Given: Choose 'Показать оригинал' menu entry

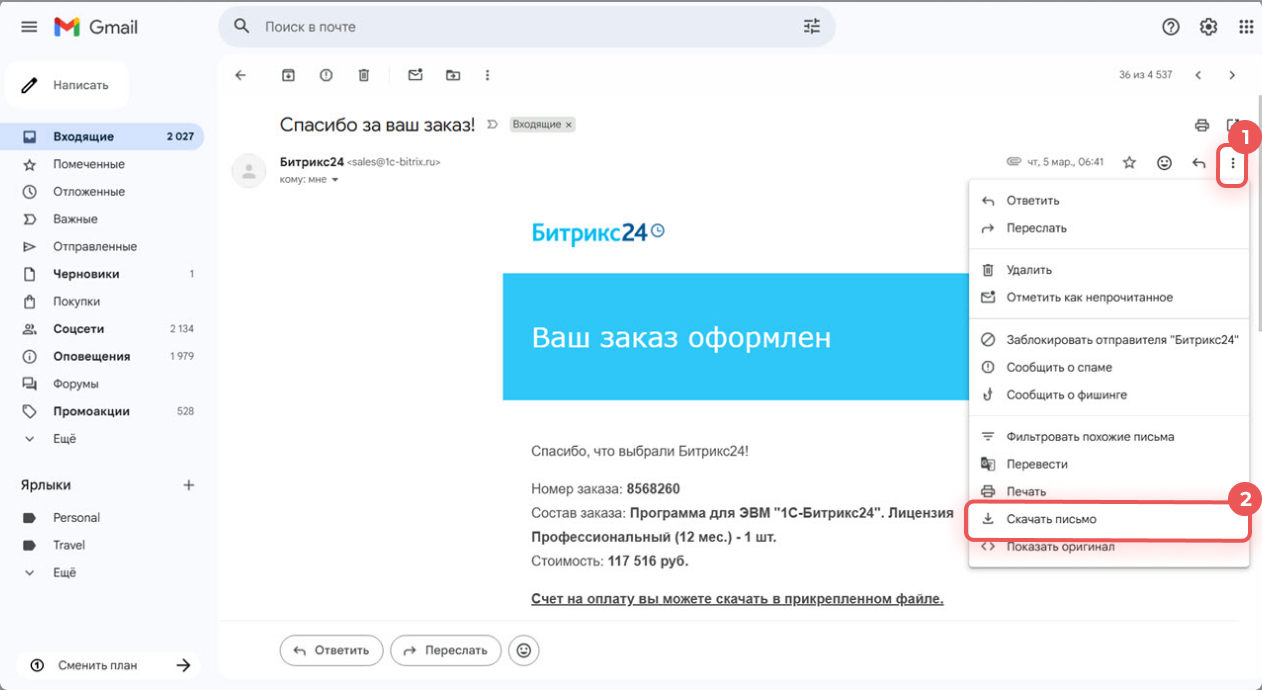Looking at the screenshot, I should tap(1060, 547).
